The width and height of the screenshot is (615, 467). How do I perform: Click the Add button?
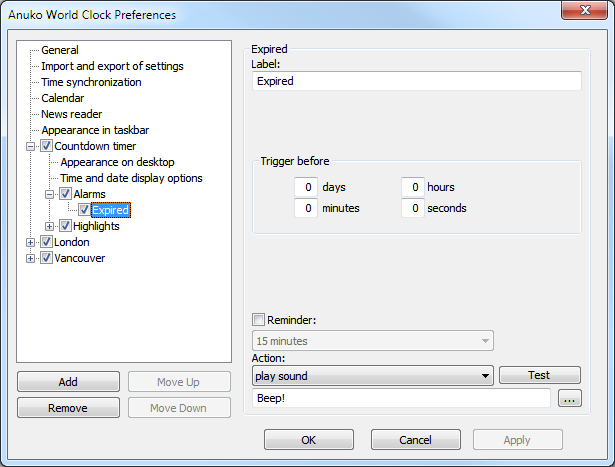coord(68,382)
